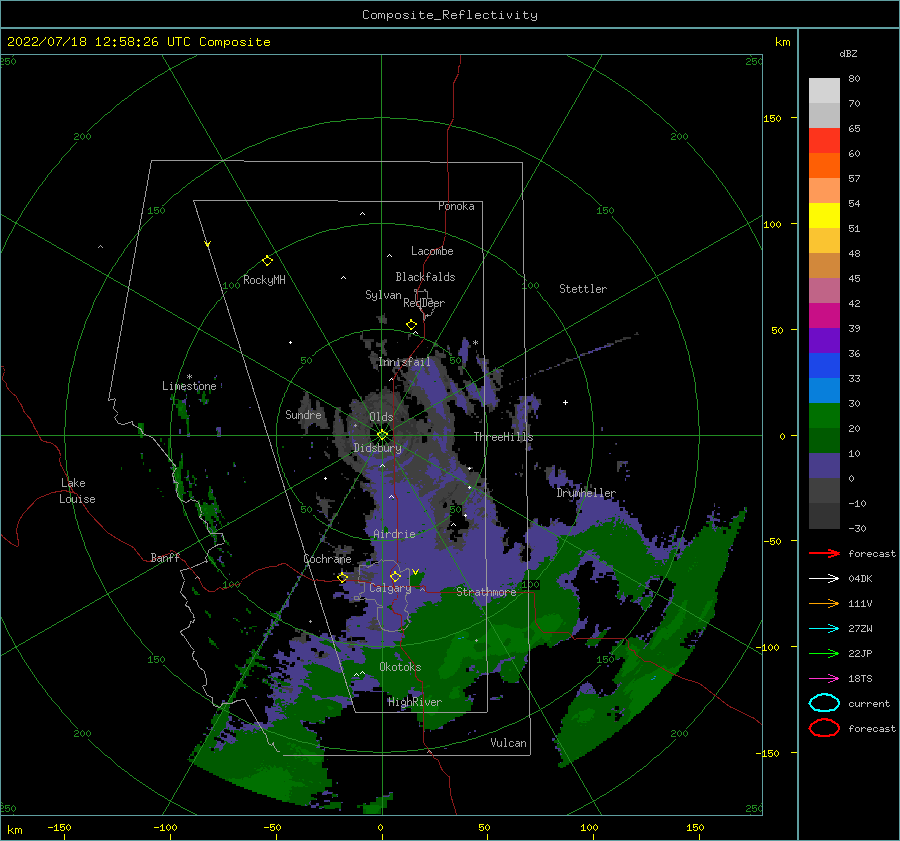Click the cyan 27ZW arrow legend icon
Viewport: 900px width, 841px height.
824,629
